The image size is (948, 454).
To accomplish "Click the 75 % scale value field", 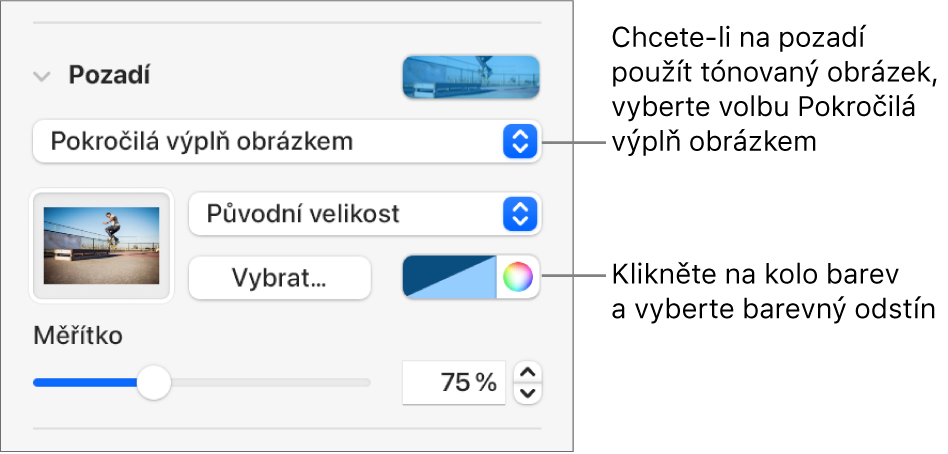I will point(454,382).
